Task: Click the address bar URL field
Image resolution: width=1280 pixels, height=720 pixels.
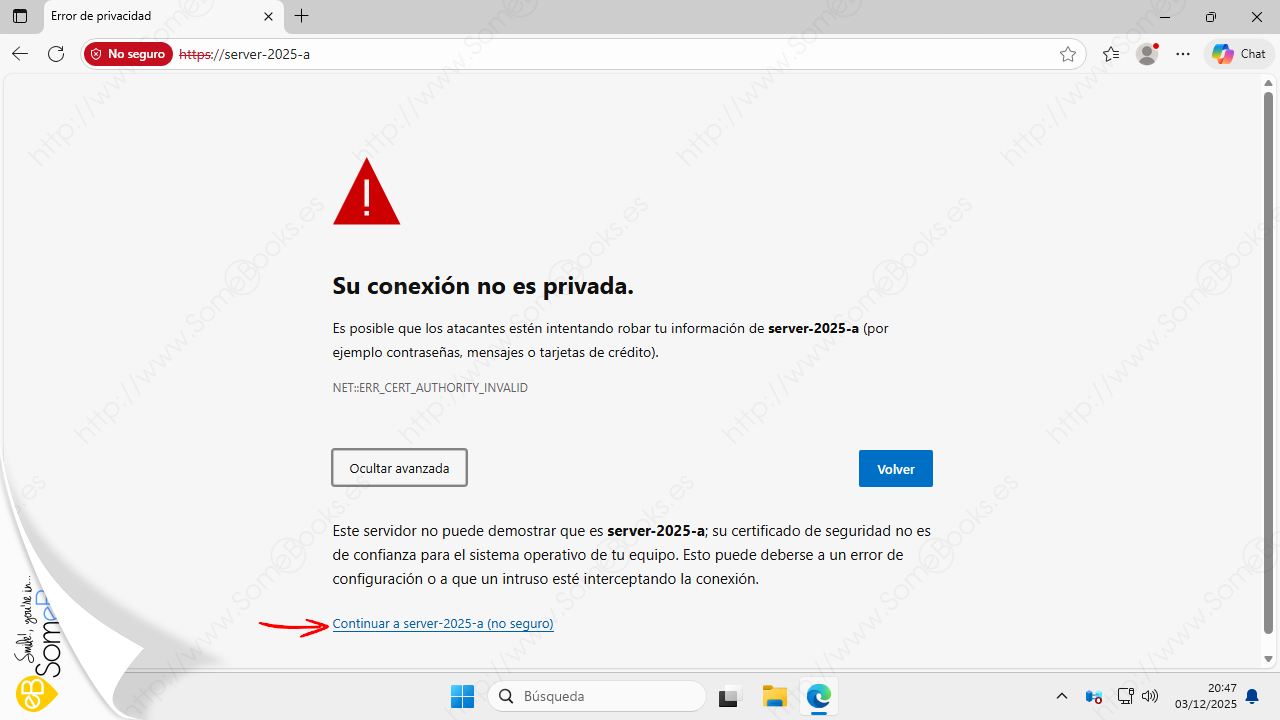Action: [x=600, y=54]
